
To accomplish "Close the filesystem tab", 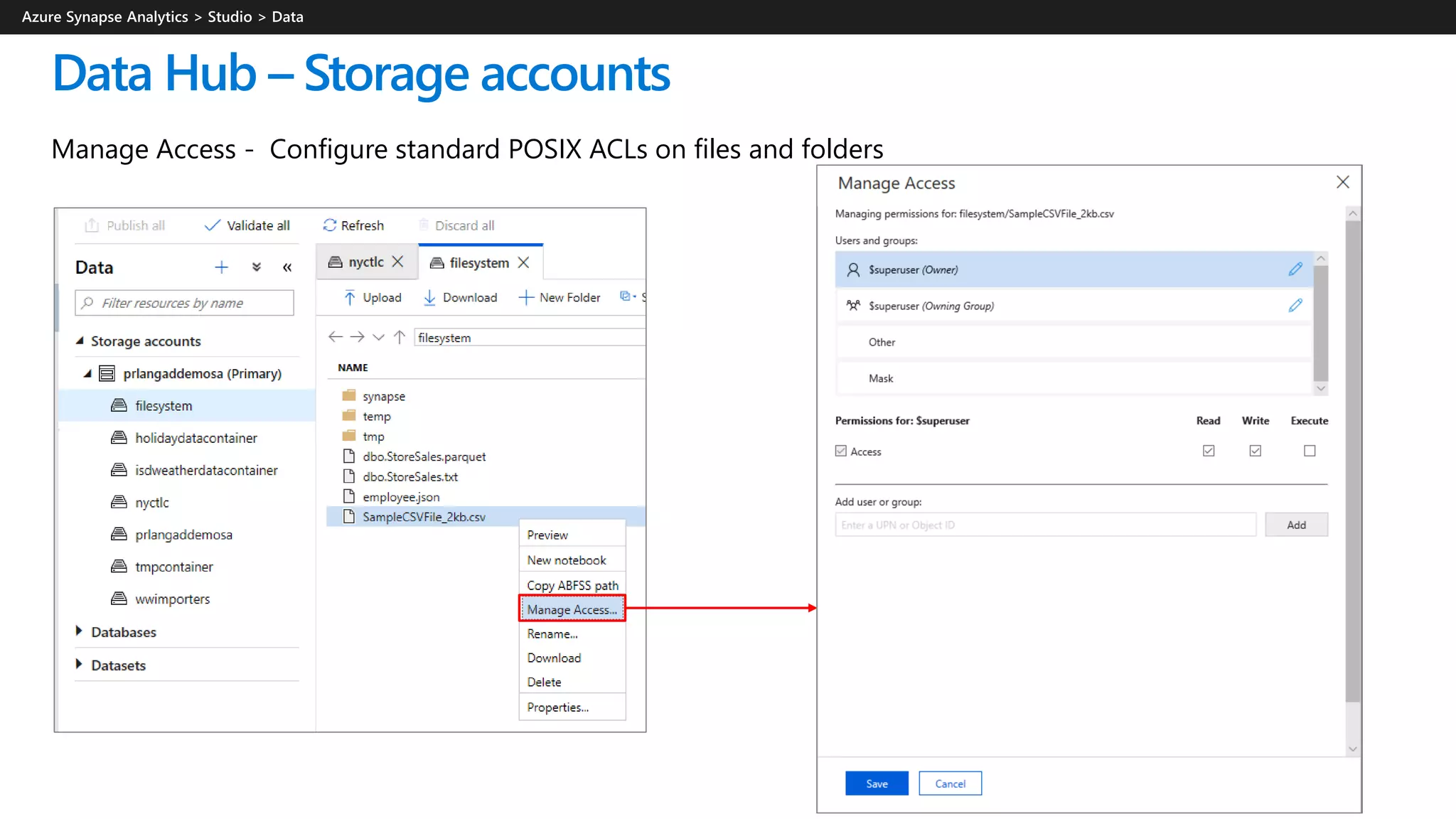I will [x=524, y=262].
